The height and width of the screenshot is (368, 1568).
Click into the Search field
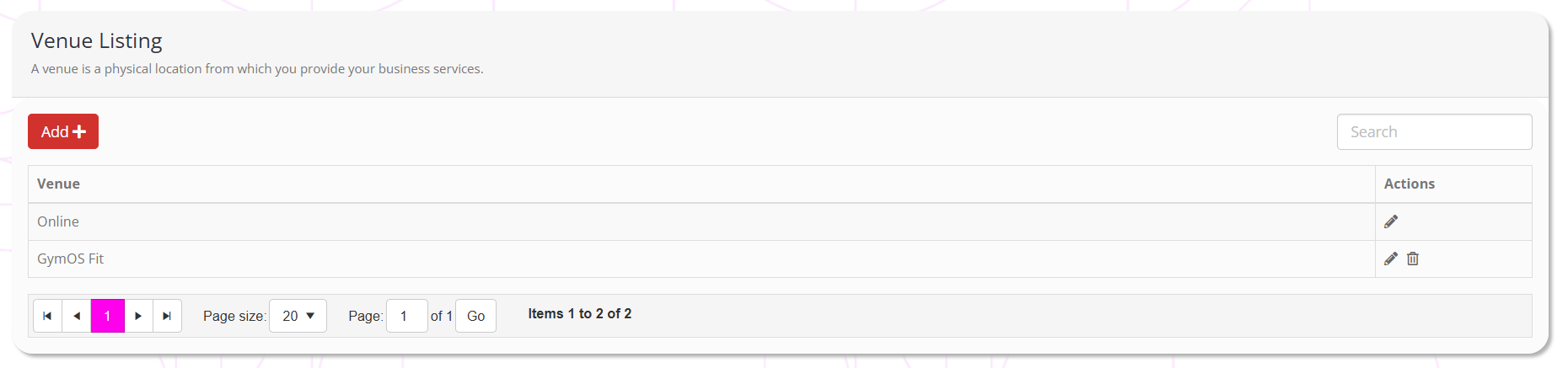(1434, 132)
